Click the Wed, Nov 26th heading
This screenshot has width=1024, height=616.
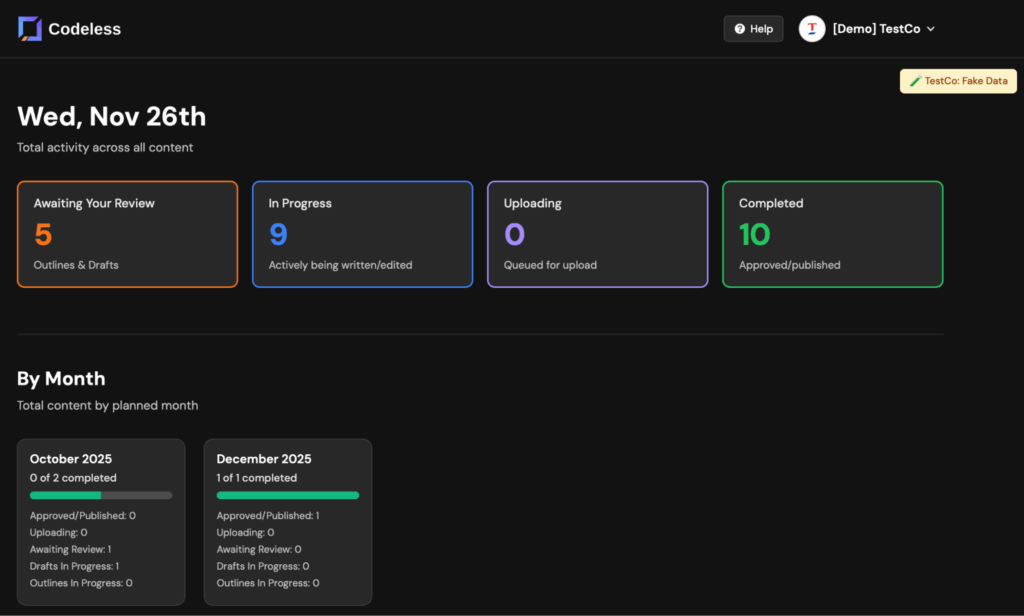(111, 117)
